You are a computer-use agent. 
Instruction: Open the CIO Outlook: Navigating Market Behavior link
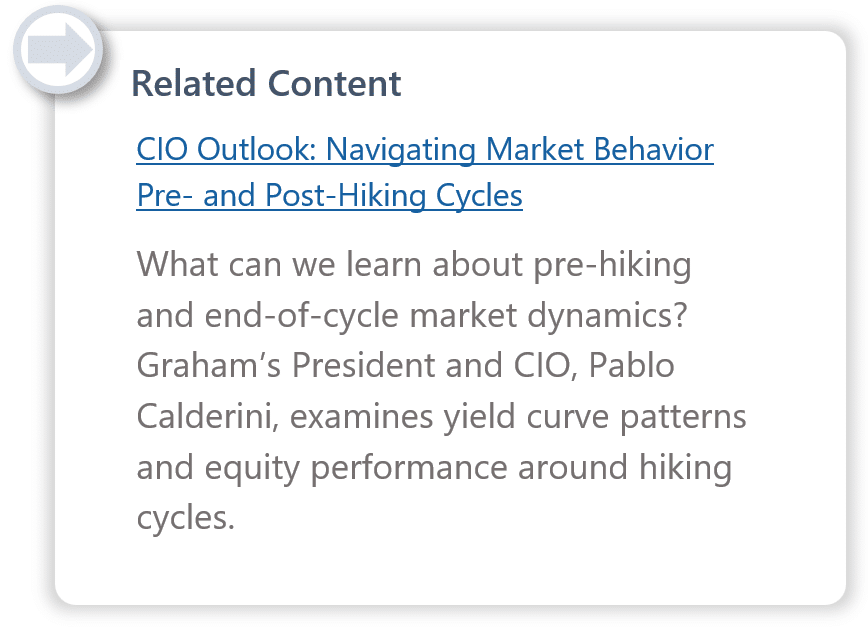(x=425, y=150)
